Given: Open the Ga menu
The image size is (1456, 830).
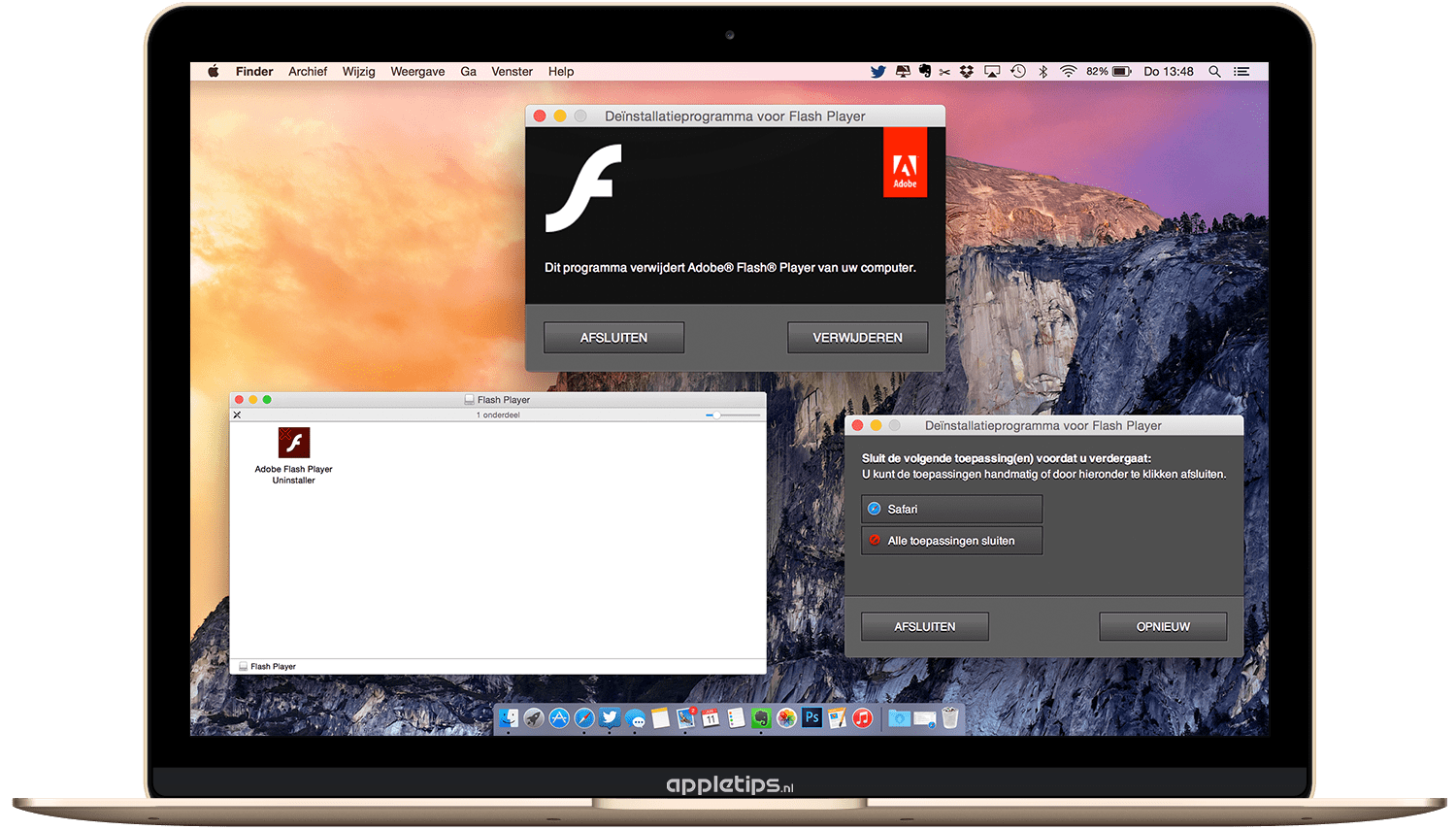Looking at the screenshot, I should coord(468,71).
